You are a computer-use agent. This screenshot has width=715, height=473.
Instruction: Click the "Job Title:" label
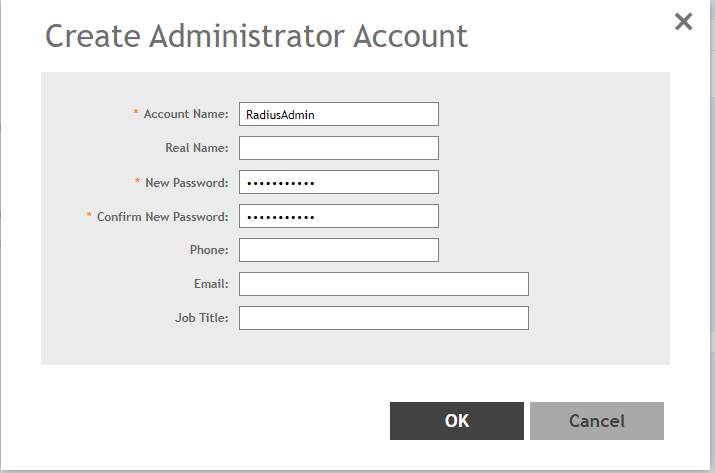coord(202,318)
